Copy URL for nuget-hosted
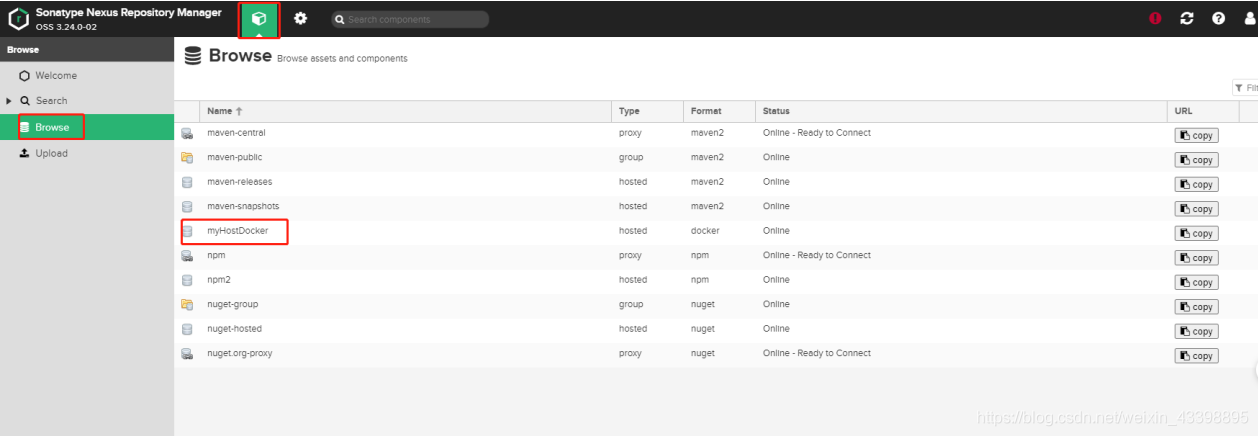Viewport: 1258px width, 436px height. pyautogui.click(x=1196, y=332)
